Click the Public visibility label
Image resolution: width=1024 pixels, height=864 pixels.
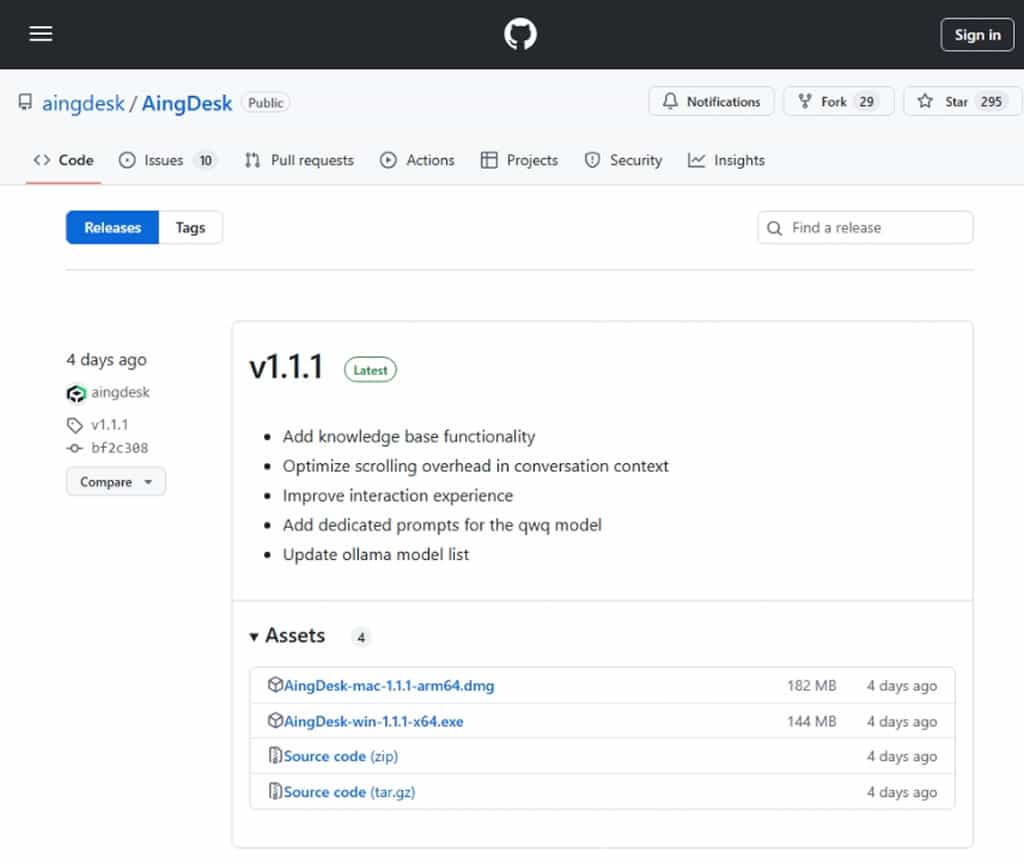click(265, 103)
